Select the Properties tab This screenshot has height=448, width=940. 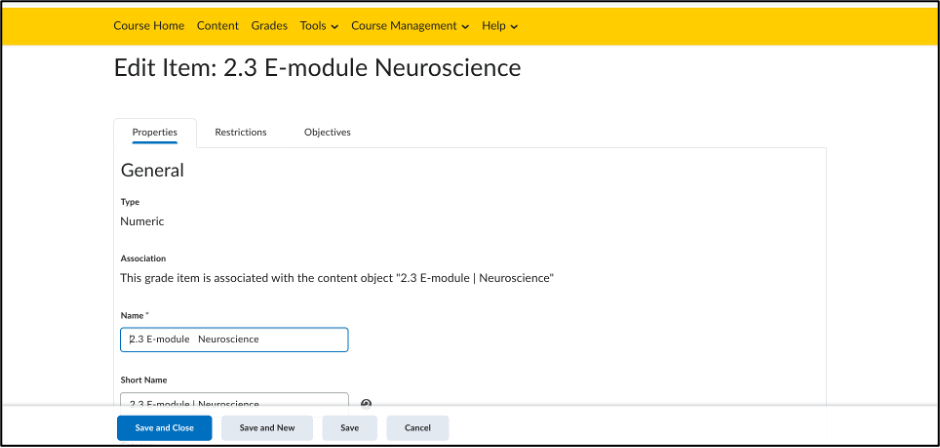point(155,133)
